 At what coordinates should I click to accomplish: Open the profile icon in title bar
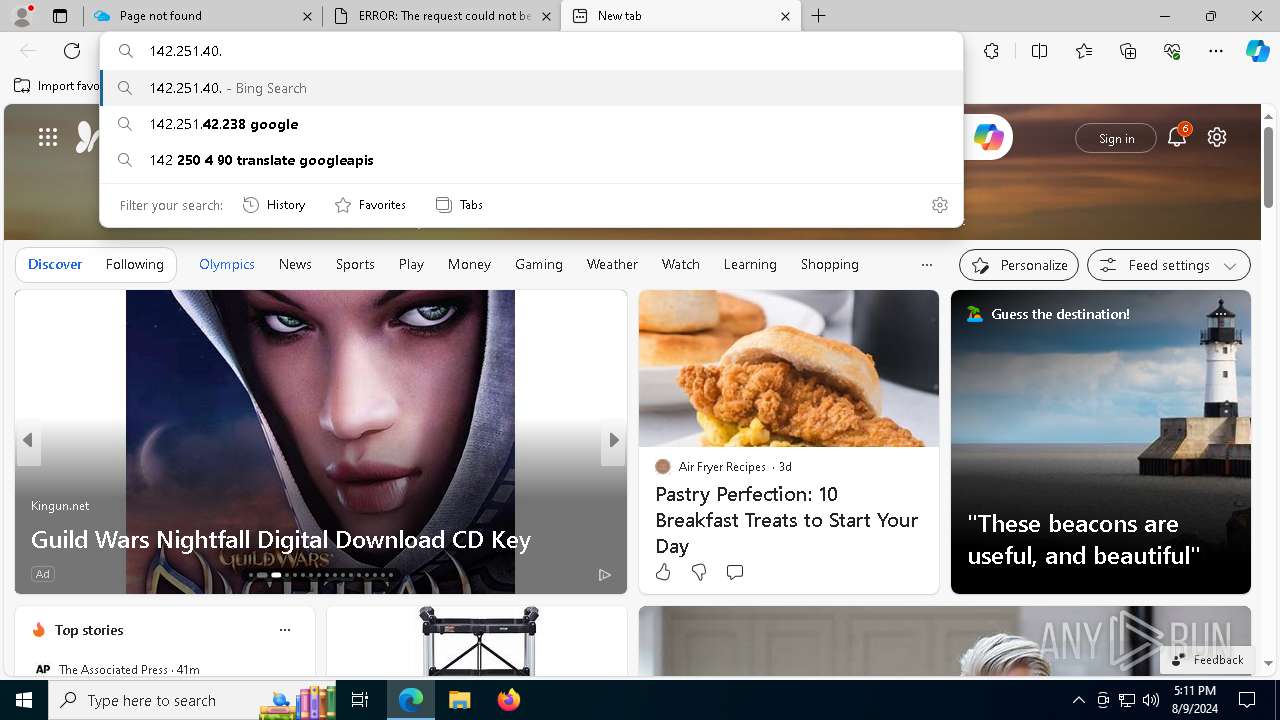click(22, 15)
